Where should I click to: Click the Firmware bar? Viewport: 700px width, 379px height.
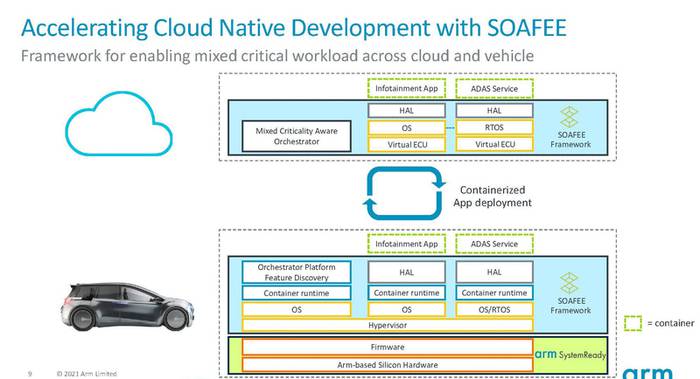pyautogui.click(x=388, y=347)
